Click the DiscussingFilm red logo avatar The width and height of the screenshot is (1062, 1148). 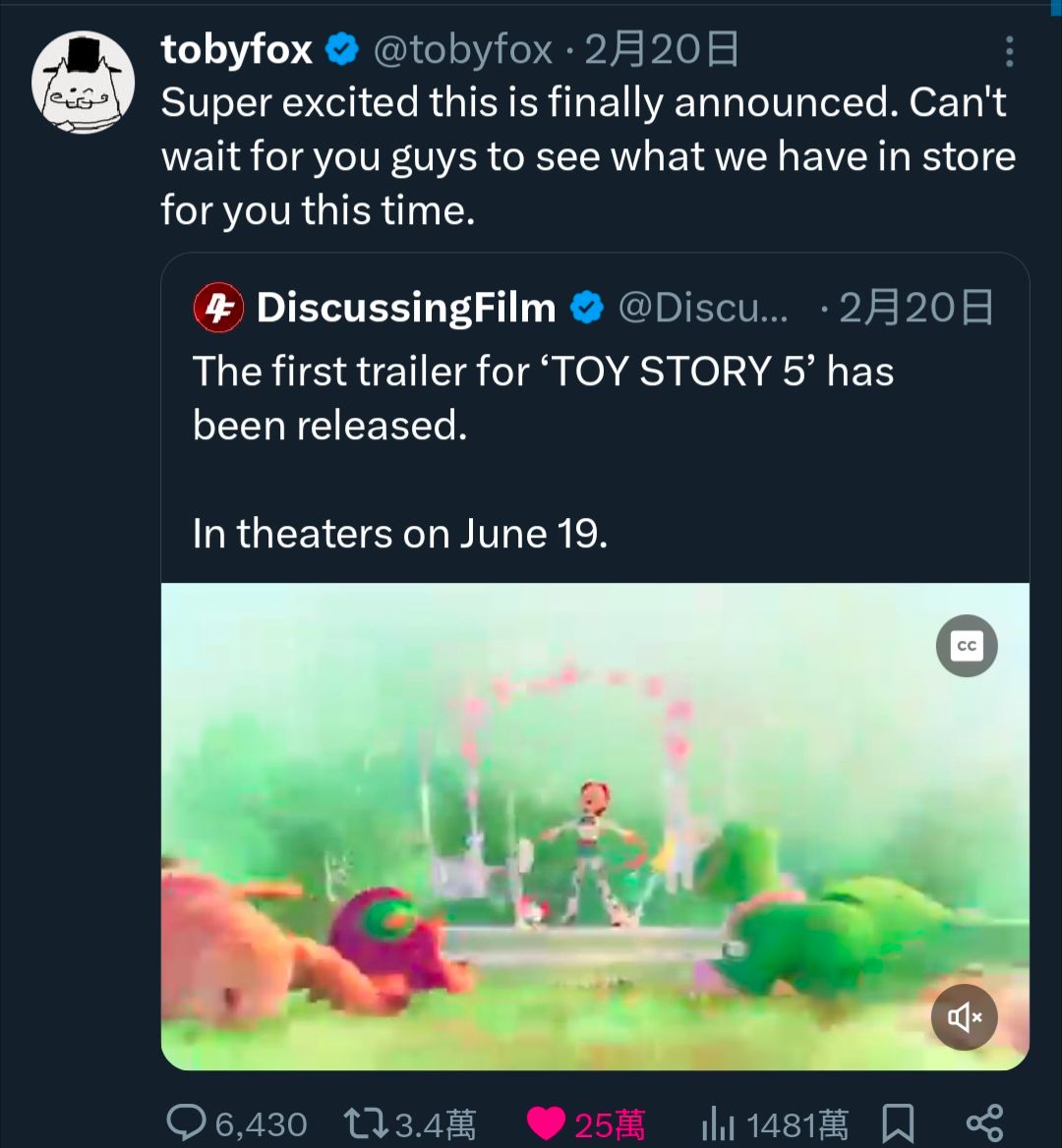pyautogui.click(x=218, y=308)
